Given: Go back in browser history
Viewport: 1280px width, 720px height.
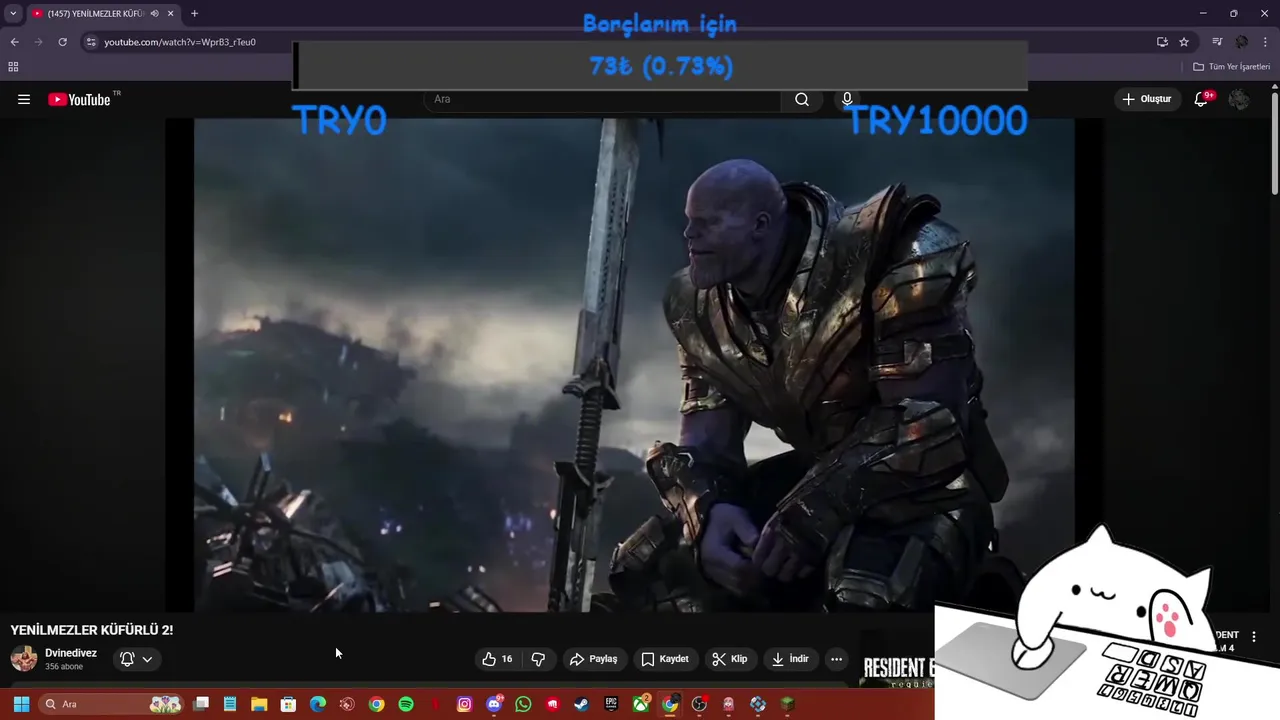Looking at the screenshot, I should [14, 42].
